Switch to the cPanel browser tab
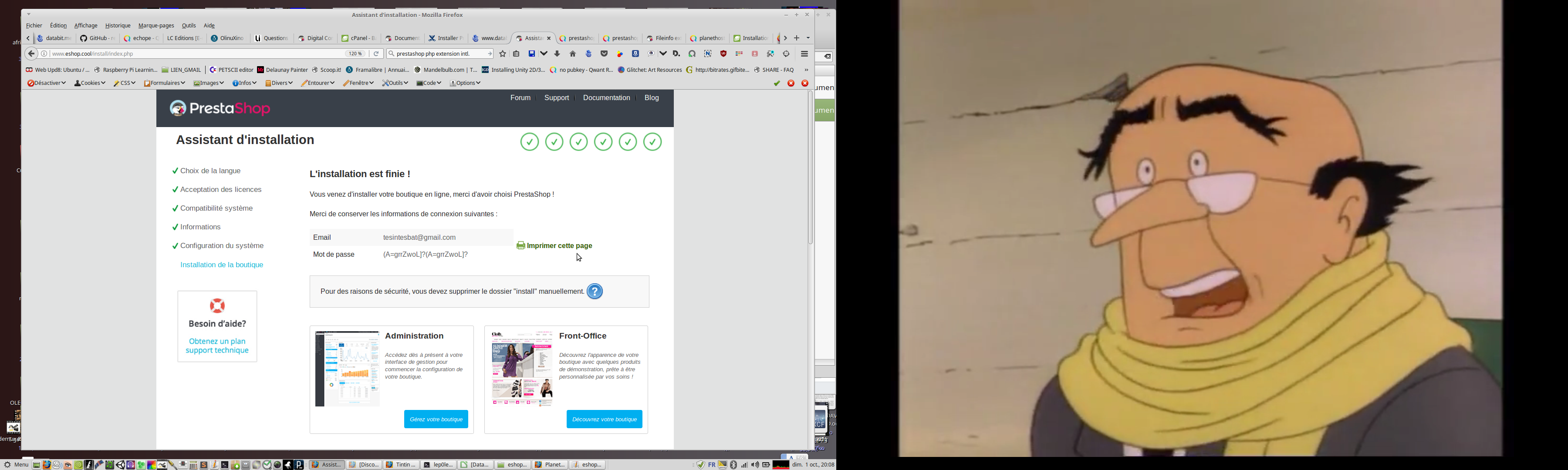Screen dimensions: 1568x470 [358, 38]
